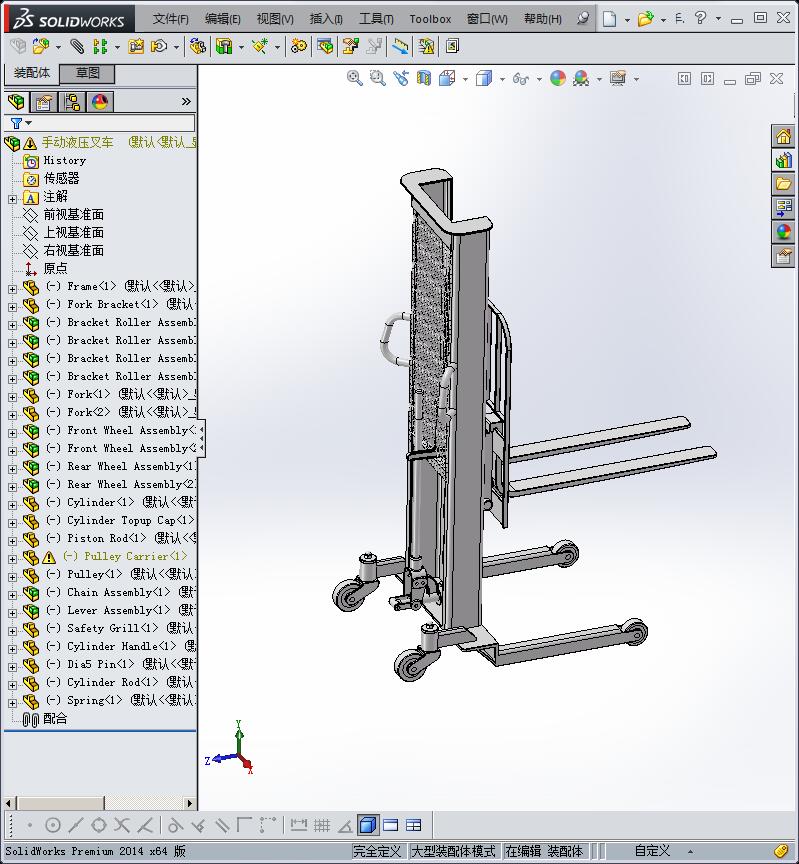Click the Line sketch tool icon
Image resolution: width=799 pixels, height=864 pixels.
coord(75,825)
